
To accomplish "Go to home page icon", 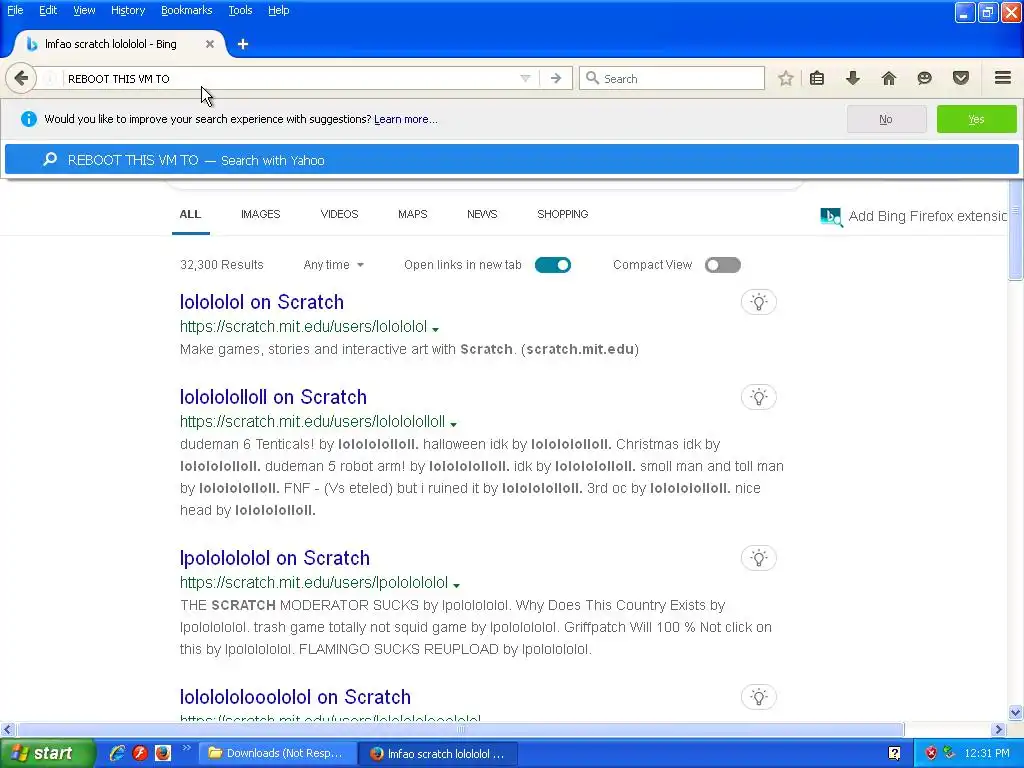I will coord(889,78).
